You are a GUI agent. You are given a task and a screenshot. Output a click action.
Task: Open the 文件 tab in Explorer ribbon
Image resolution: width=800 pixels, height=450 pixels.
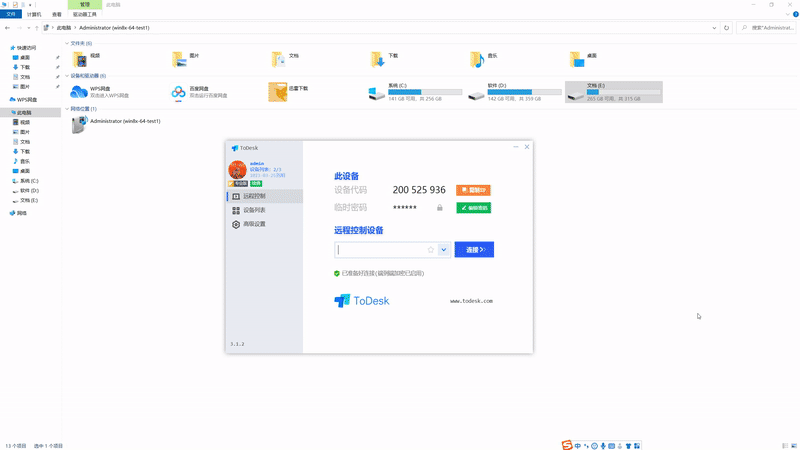(x=11, y=14)
